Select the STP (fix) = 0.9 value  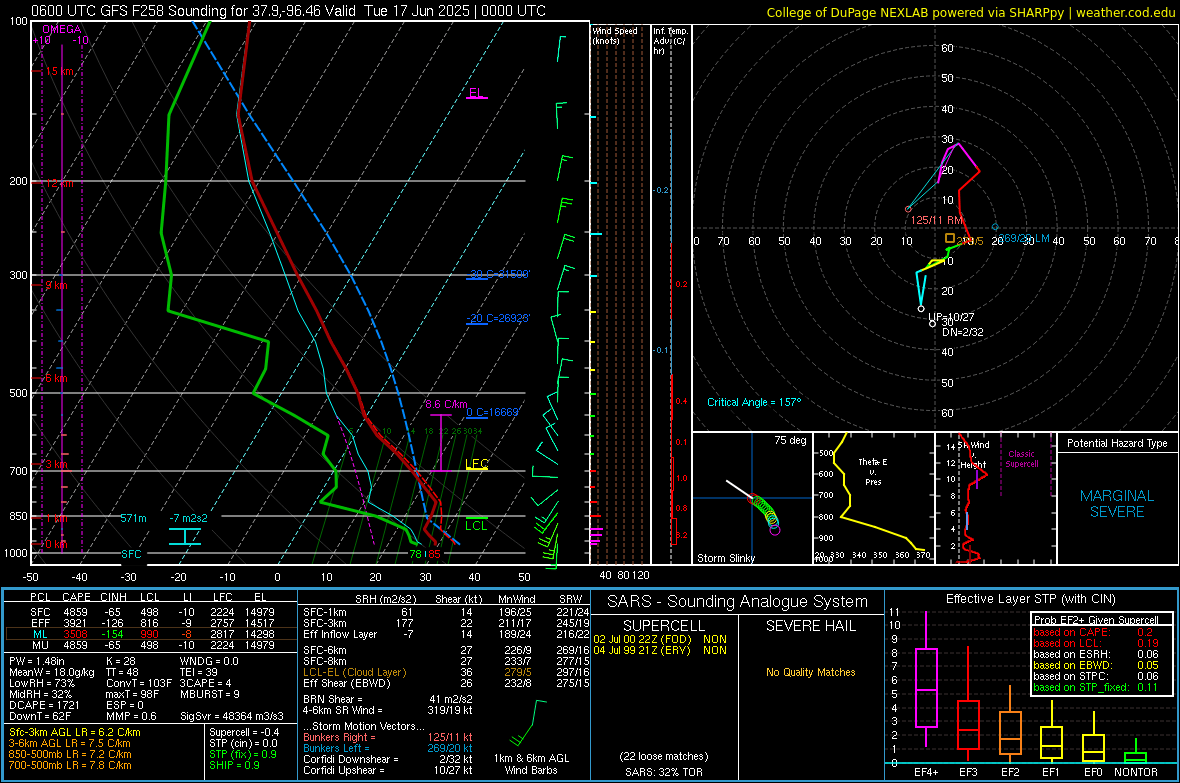(243, 754)
